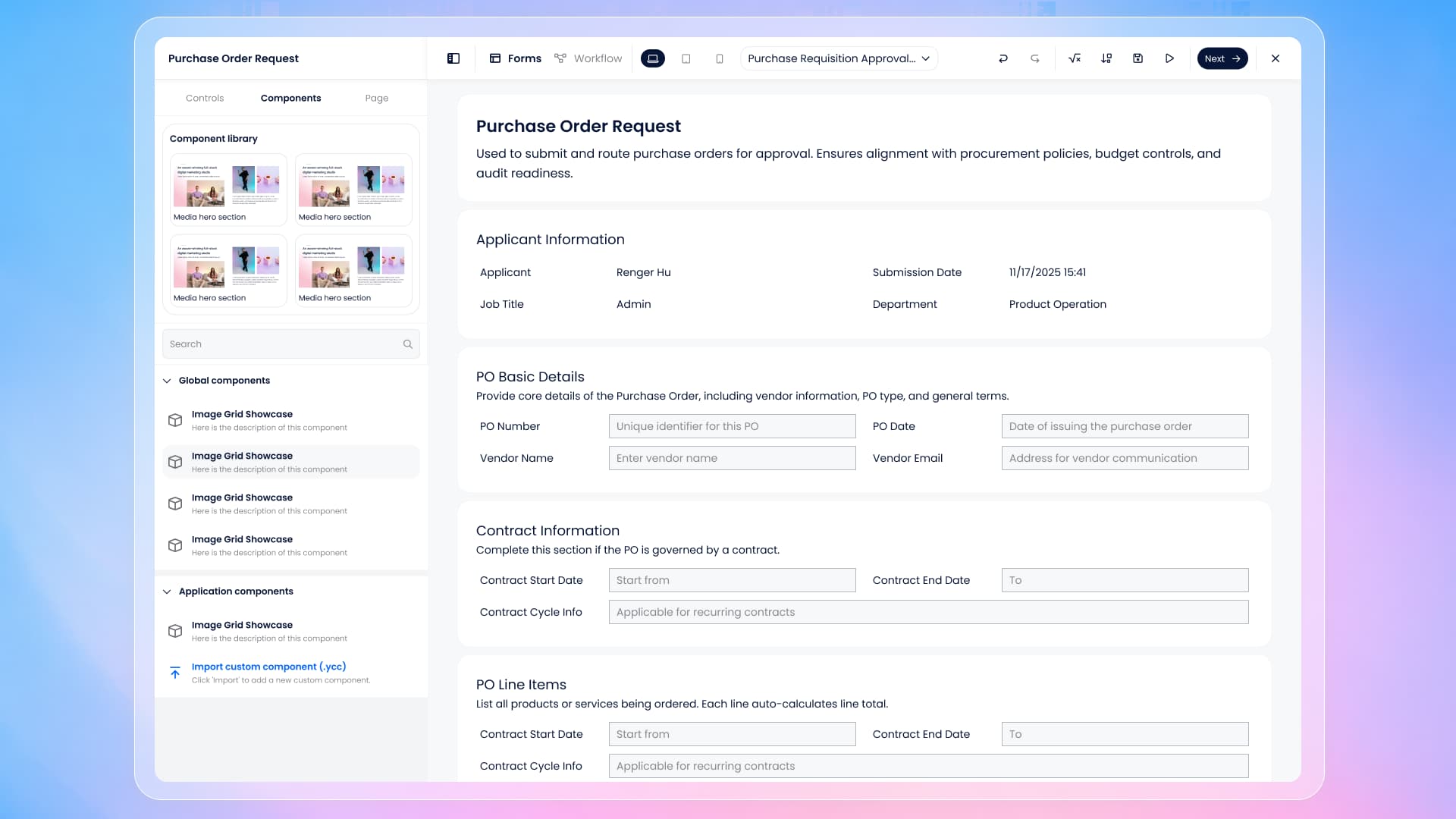Switch to desktop view mode
This screenshot has height=819, width=1456.
[653, 58]
